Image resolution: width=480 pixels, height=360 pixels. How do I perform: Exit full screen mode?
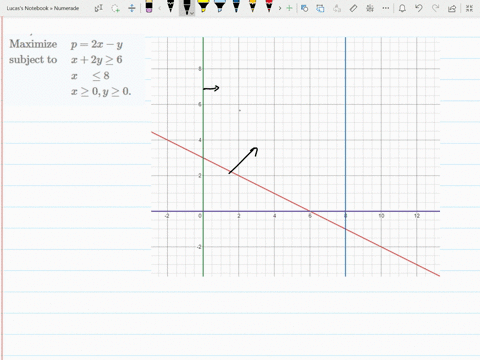pos(469,8)
